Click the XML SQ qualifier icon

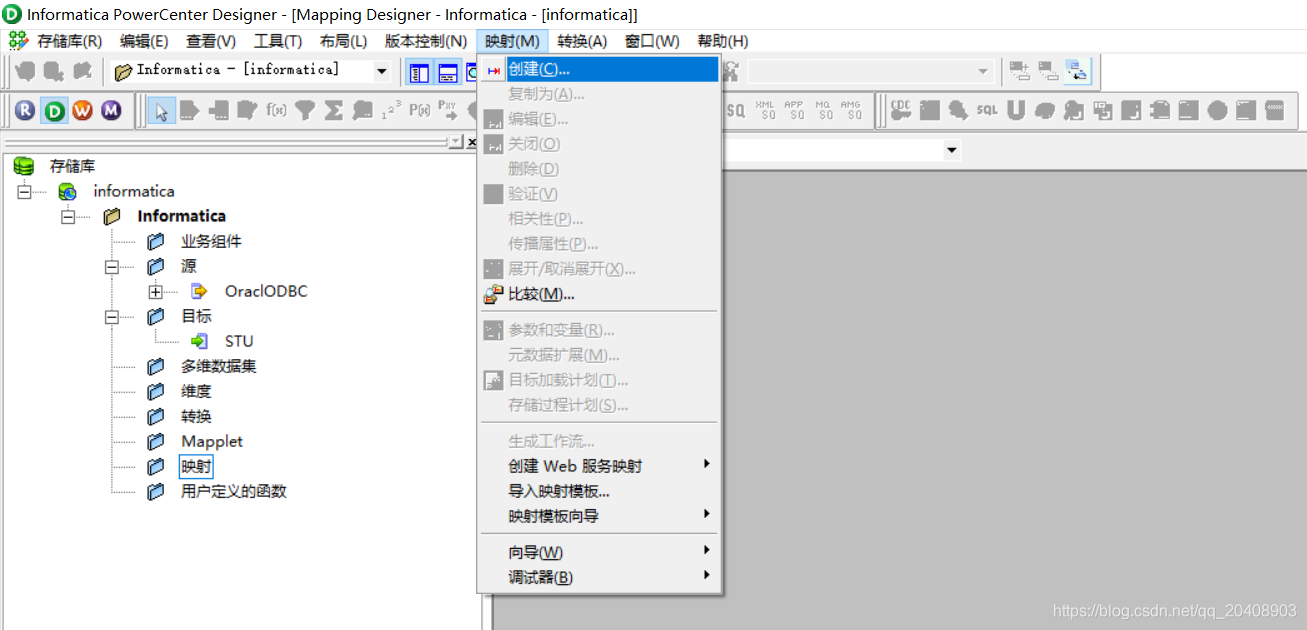click(x=765, y=110)
